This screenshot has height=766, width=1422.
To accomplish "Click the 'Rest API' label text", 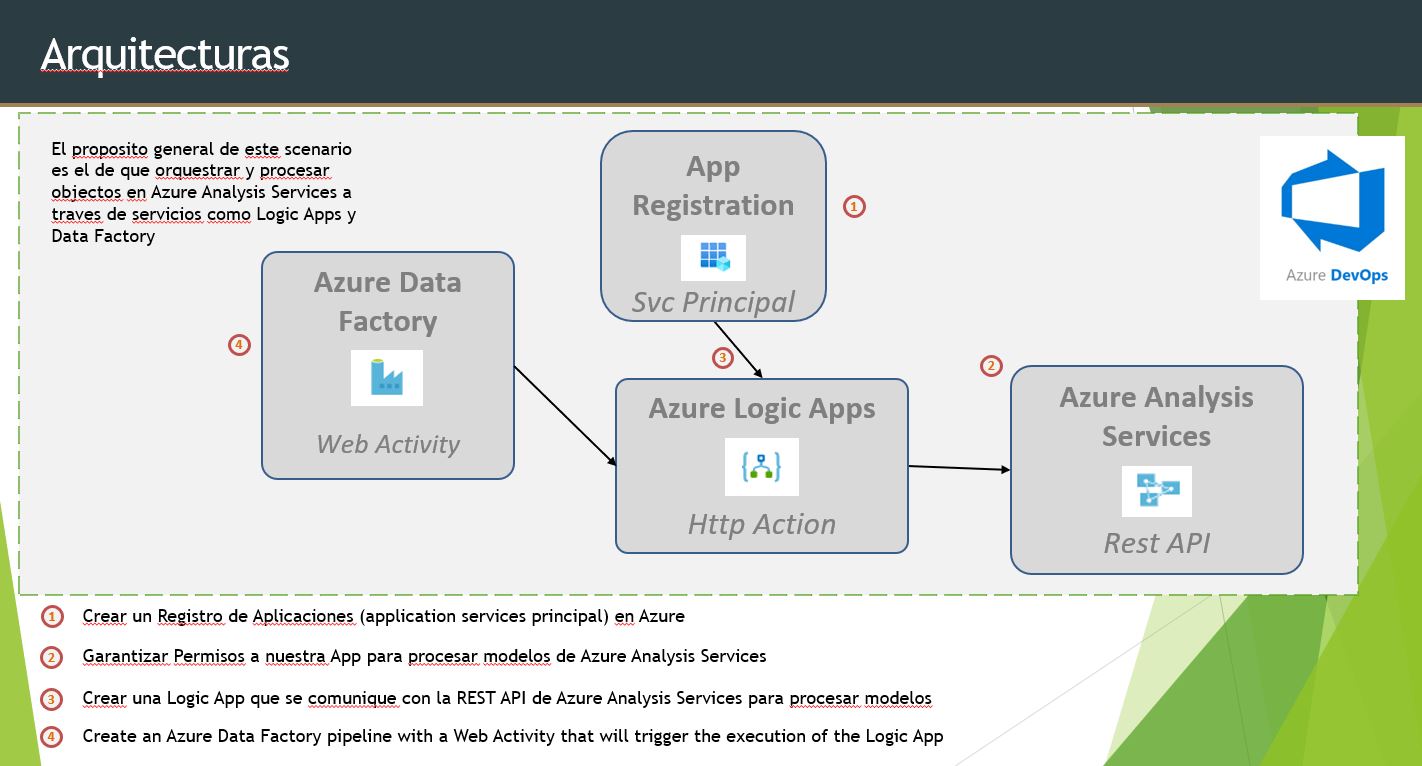I will 1156,543.
